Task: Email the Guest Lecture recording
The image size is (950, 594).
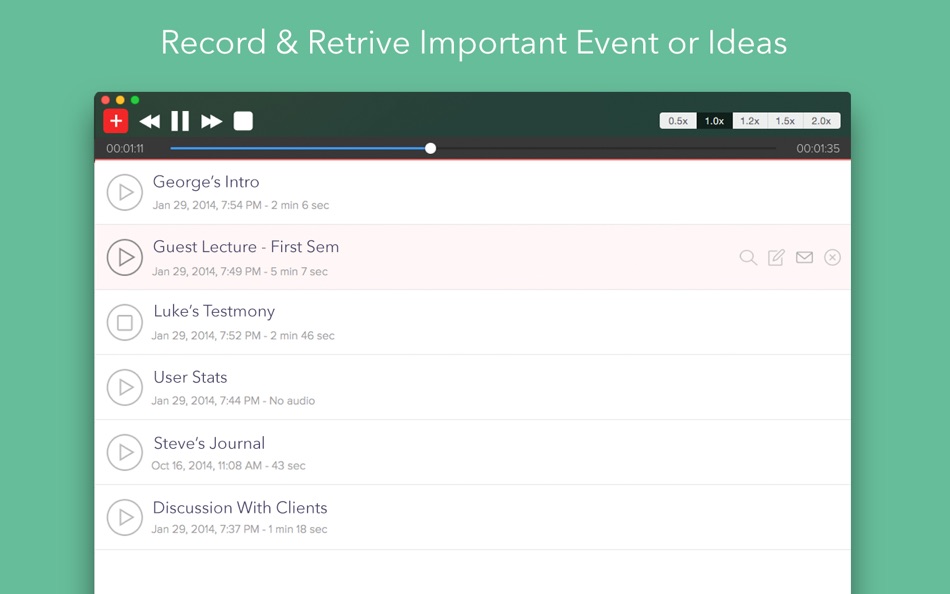Action: click(x=804, y=257)
